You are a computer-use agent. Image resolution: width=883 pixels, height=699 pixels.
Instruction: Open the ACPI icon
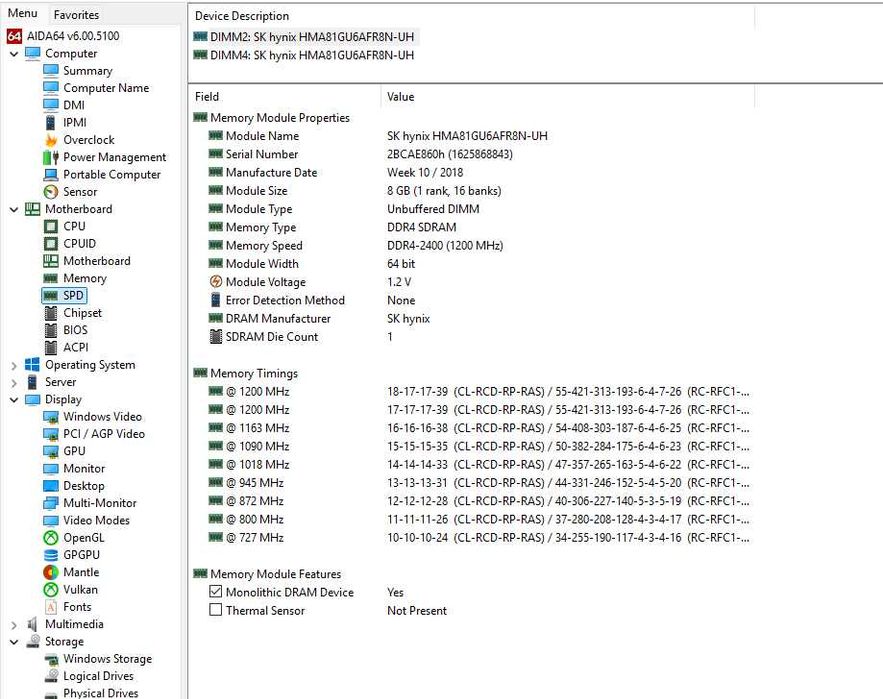51,348
